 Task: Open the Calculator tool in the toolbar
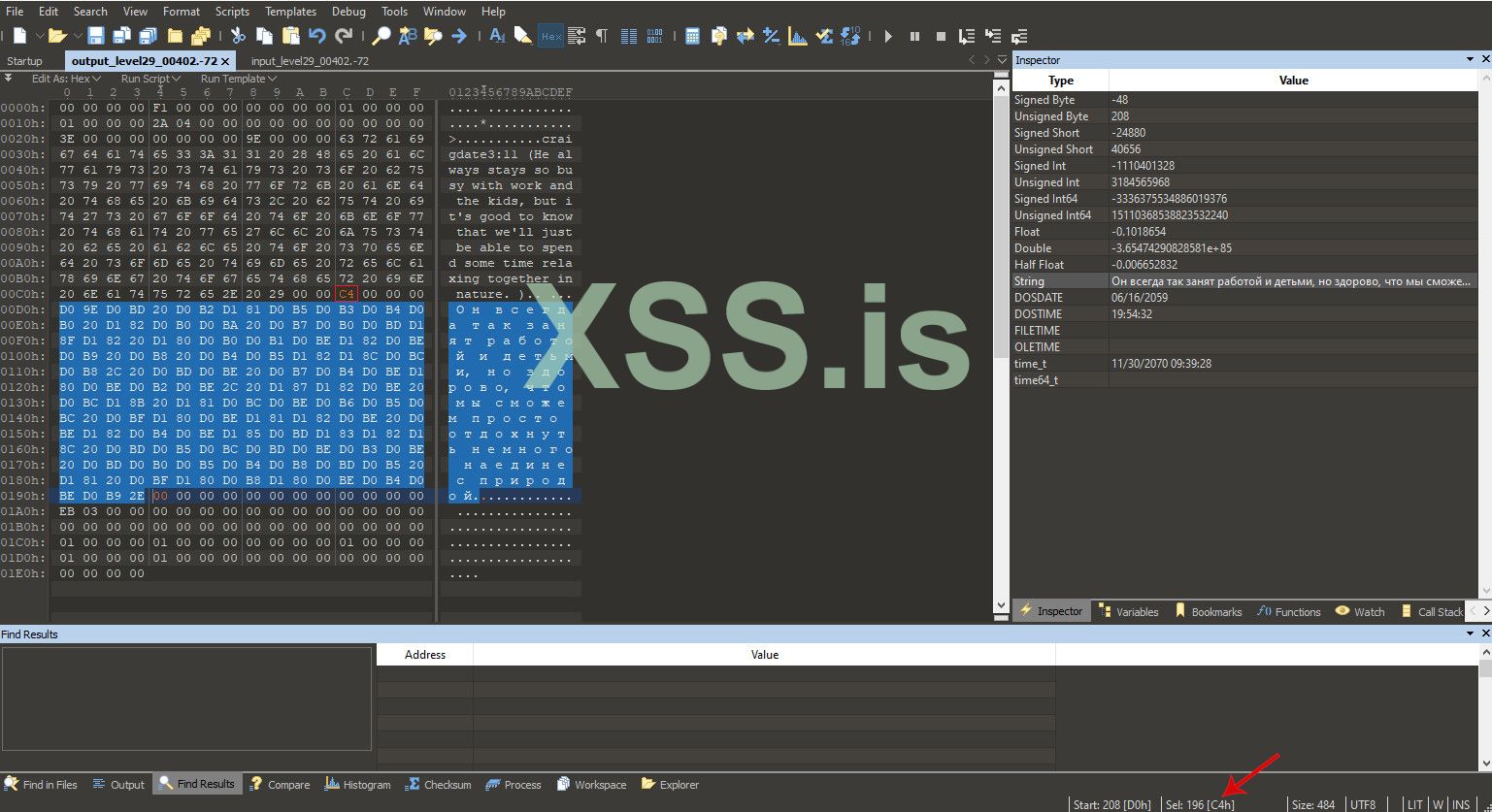[x=692, y=36]
